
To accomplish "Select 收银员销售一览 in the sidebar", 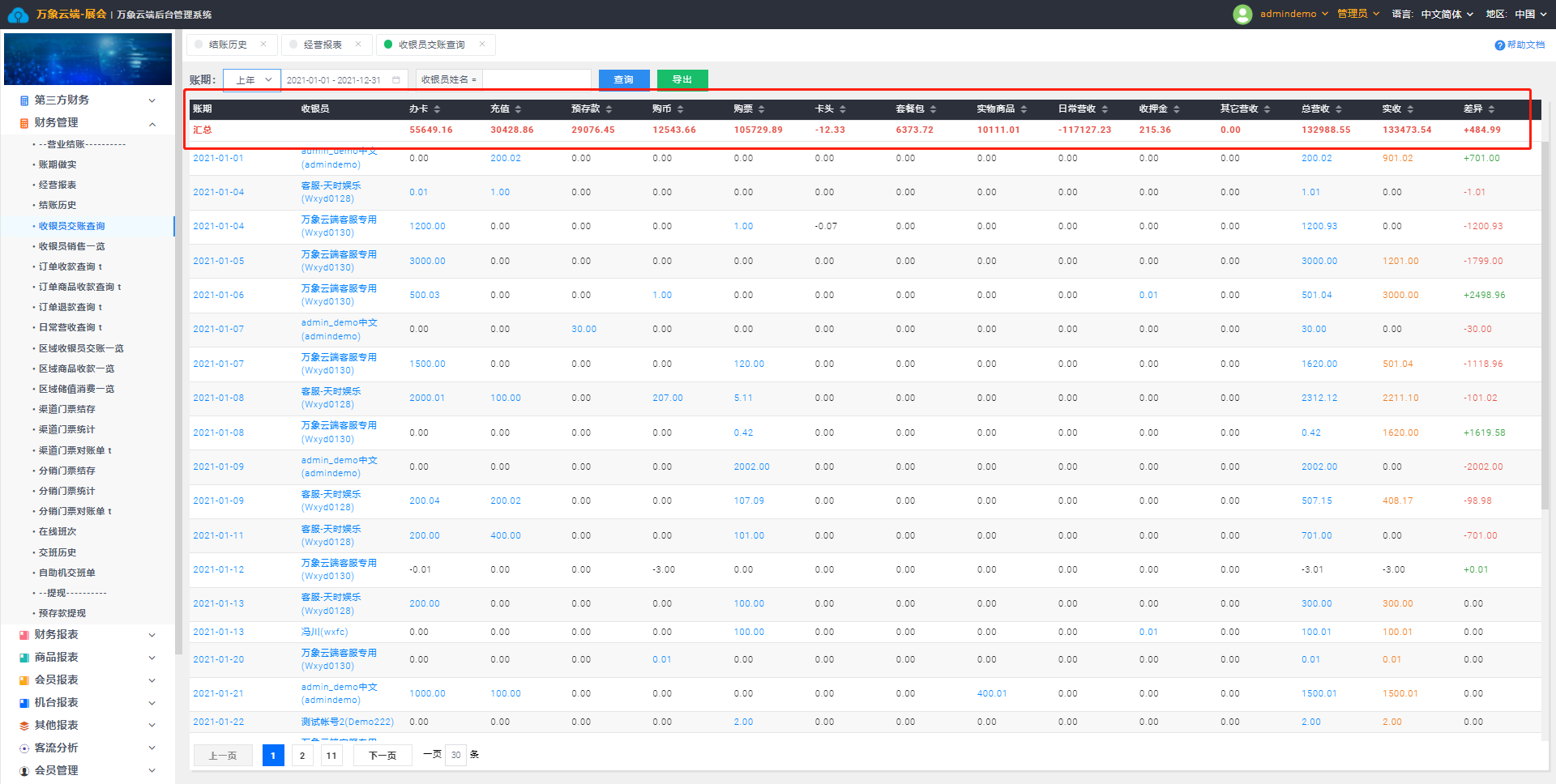I will click(72, 246).
